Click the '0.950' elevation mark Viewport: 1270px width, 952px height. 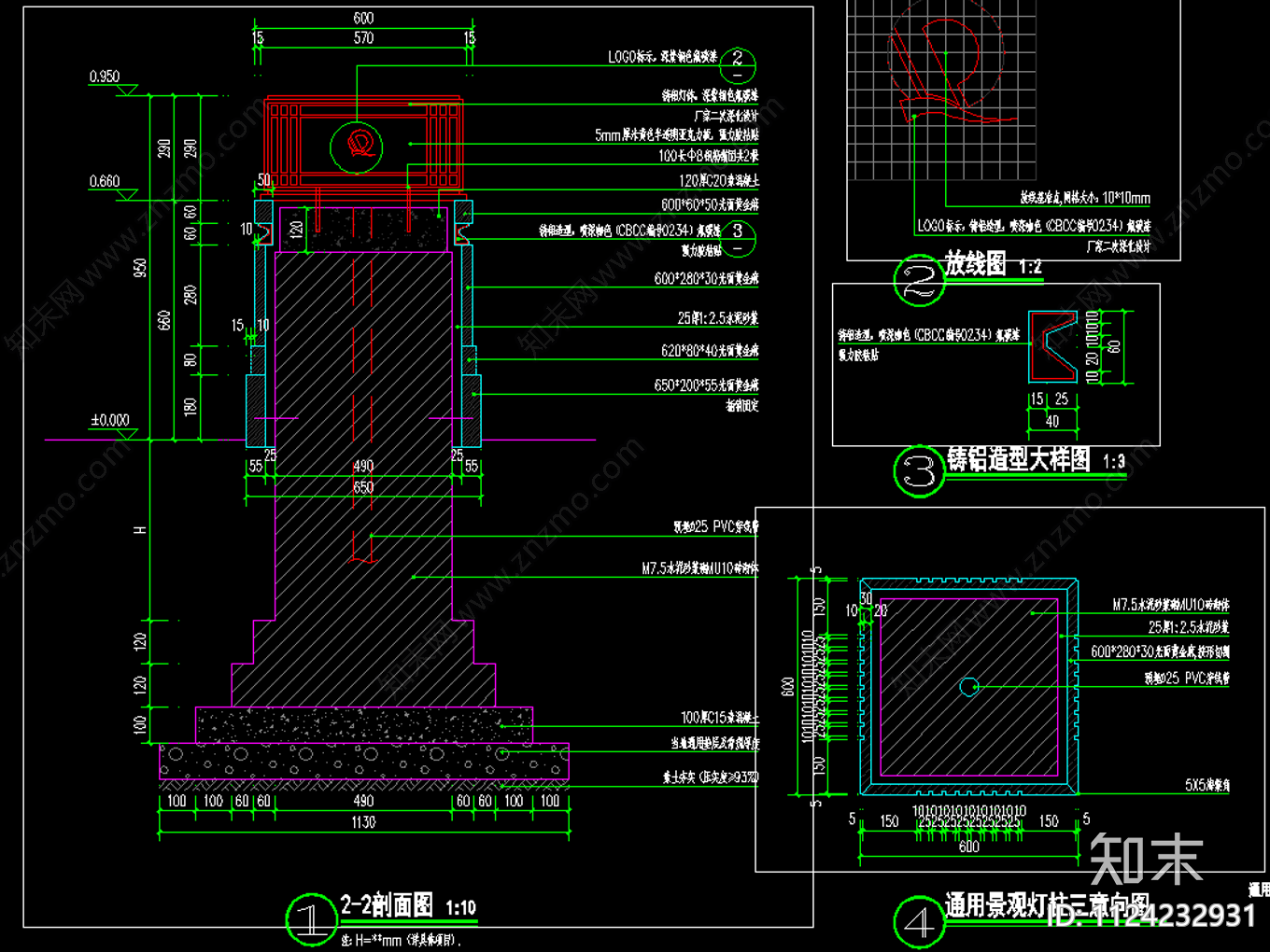click(105, 77)
